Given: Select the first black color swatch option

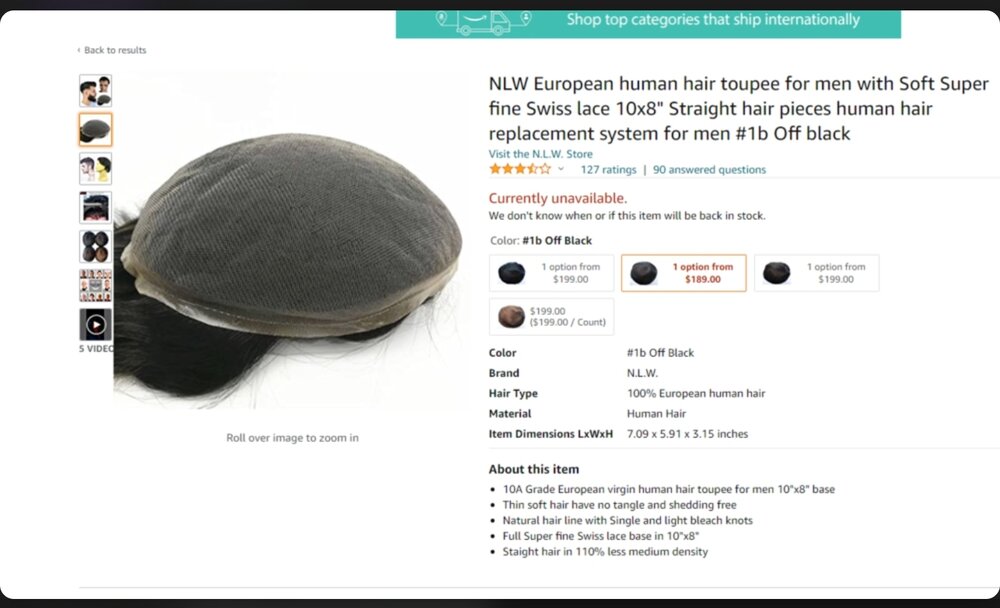Looking at the screenshot, I should pyautogui.click(x=552, y=273).
